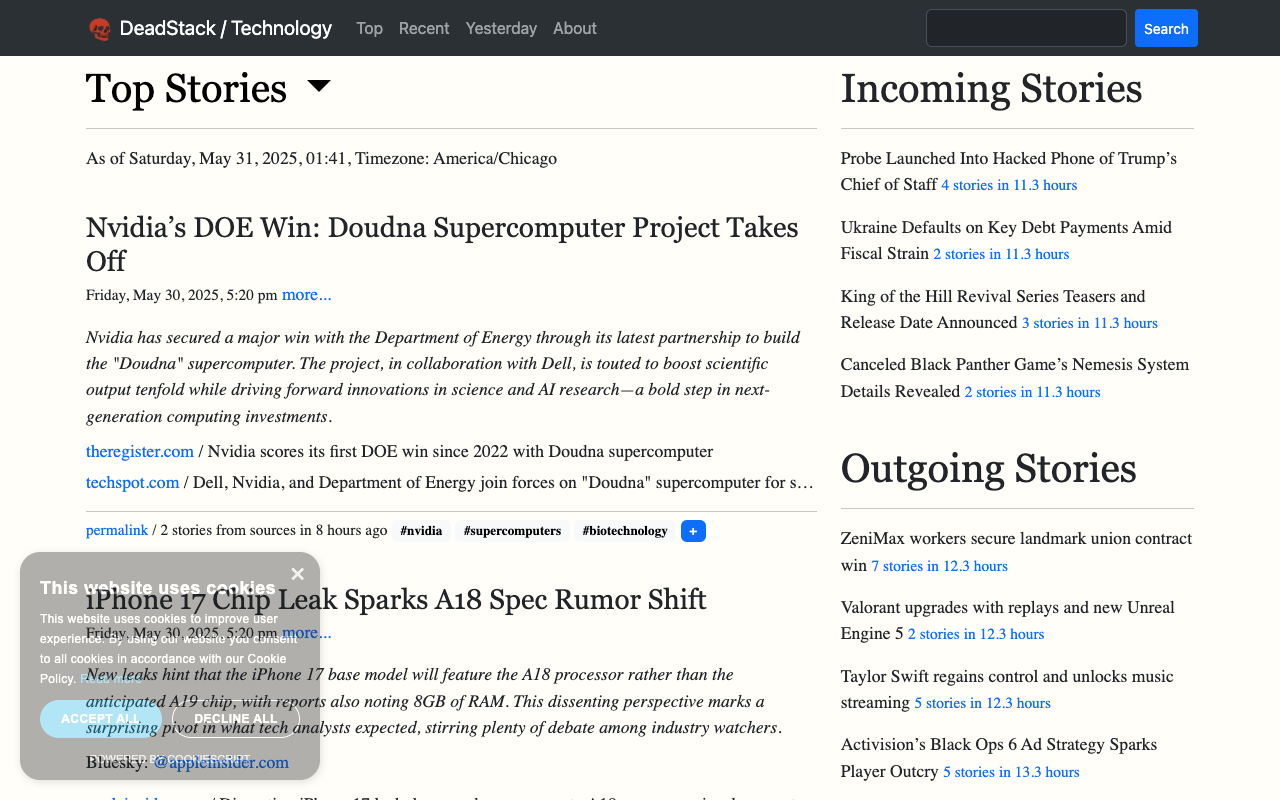Click ACCEPT ALL cookies button

[x=101, y=719]
